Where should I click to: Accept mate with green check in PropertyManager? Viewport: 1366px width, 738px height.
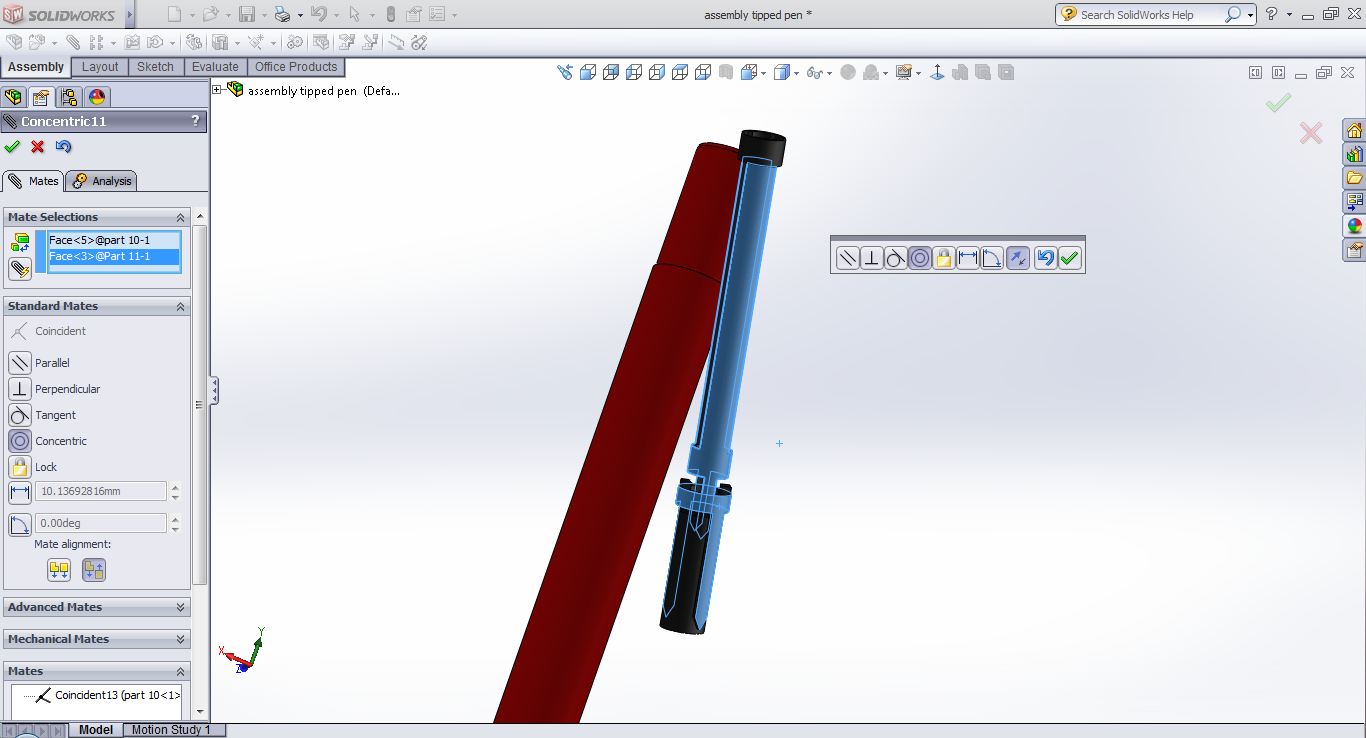12,147
